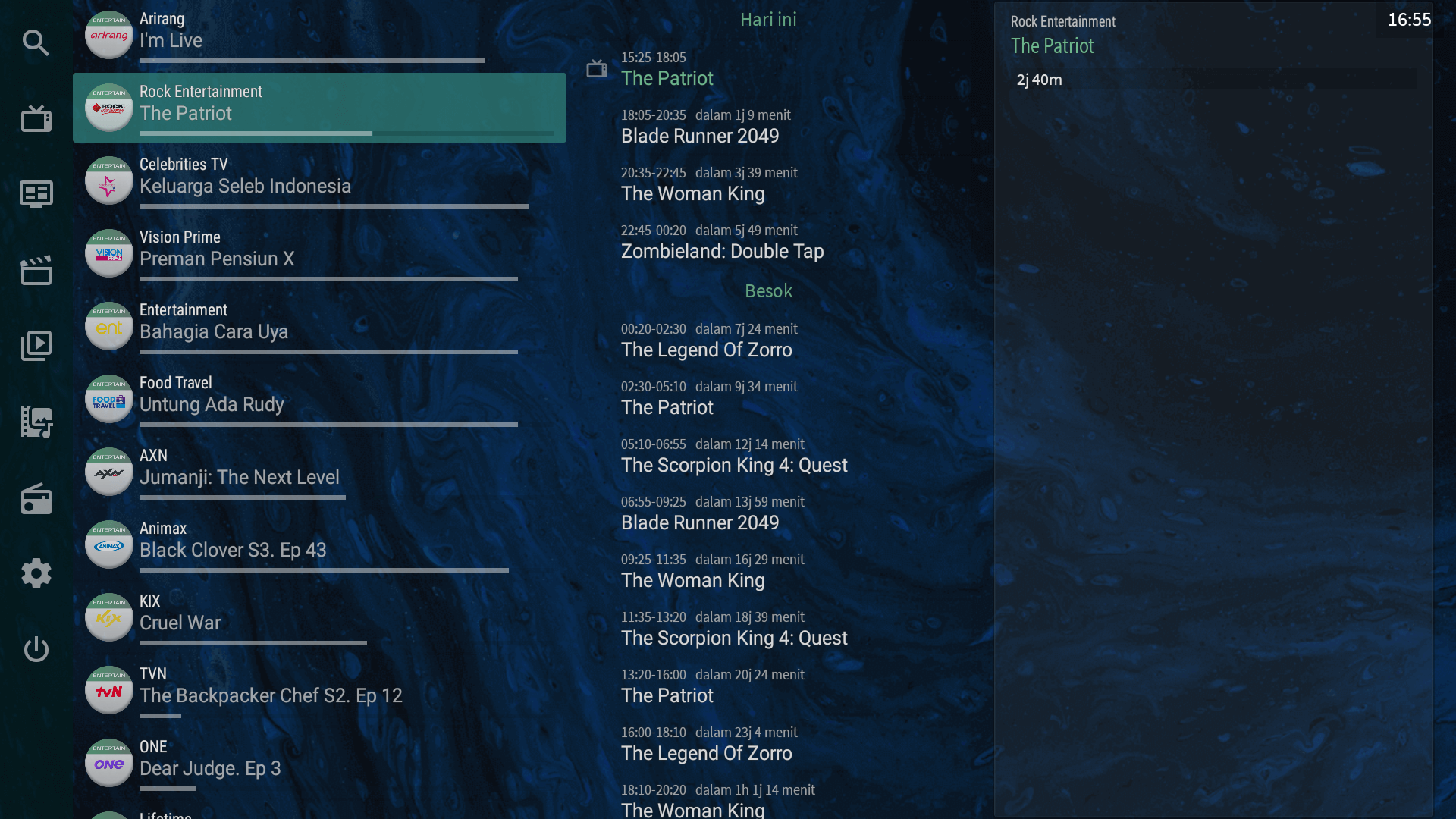Open the program guide icon in sidebar
1456x819 pixels.
tap(36, 194)
